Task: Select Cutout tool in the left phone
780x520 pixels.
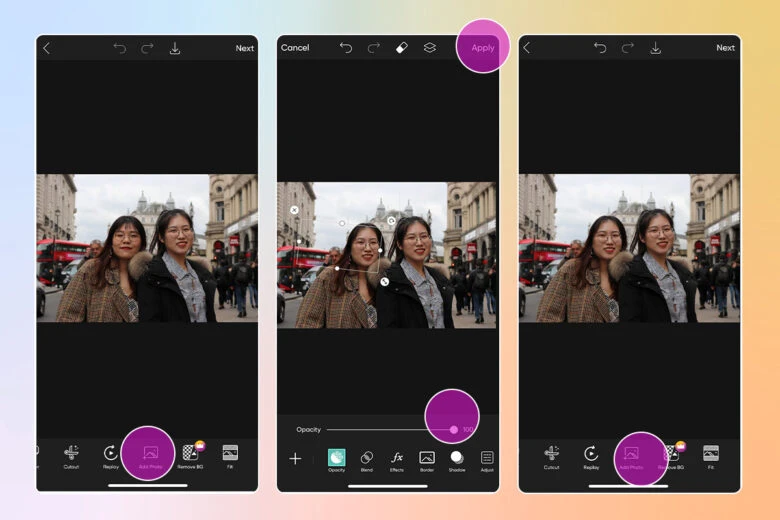Action: 71,455
